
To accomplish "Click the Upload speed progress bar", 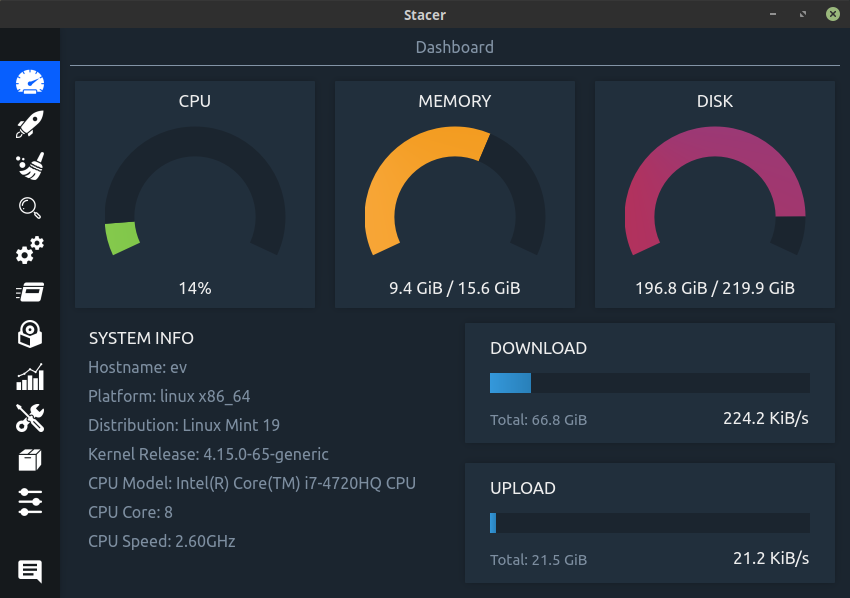I will pyautogui.click(x=649, y=523).
